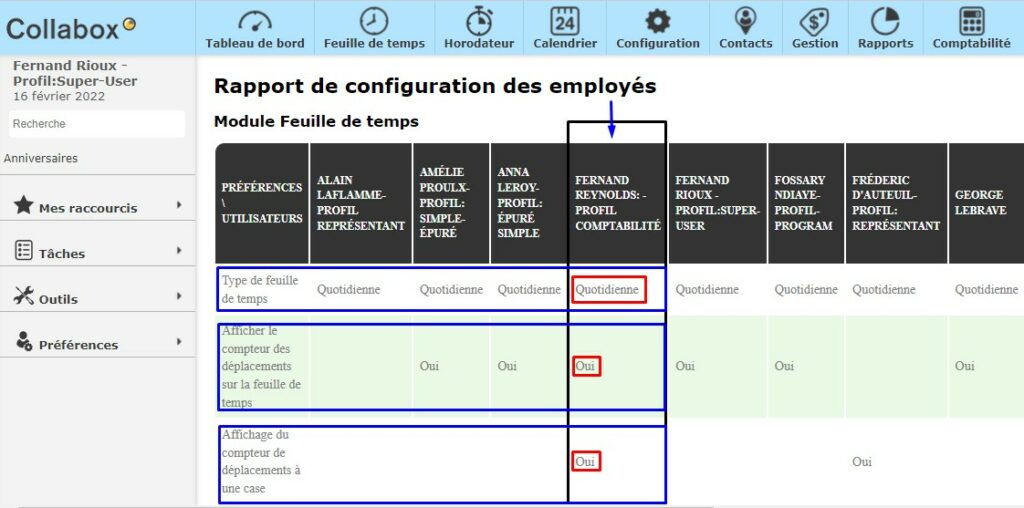This screenshot has width=1024, height=508.
Task: Open the Tableau de bord gauge icon
Action: (x=254, y=21)
